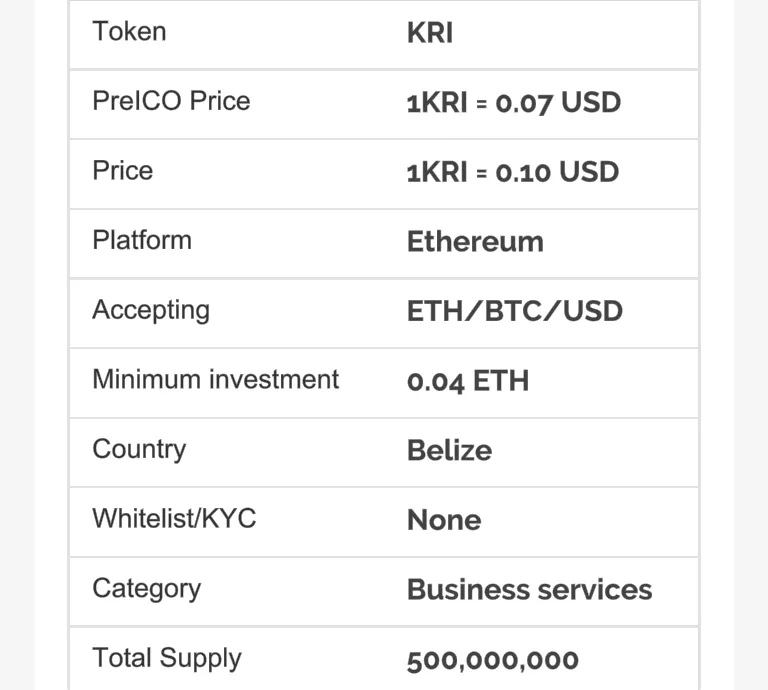768x690 pixels.
Task: Select the 500,000,000 supply value
Action: (493, 661)
